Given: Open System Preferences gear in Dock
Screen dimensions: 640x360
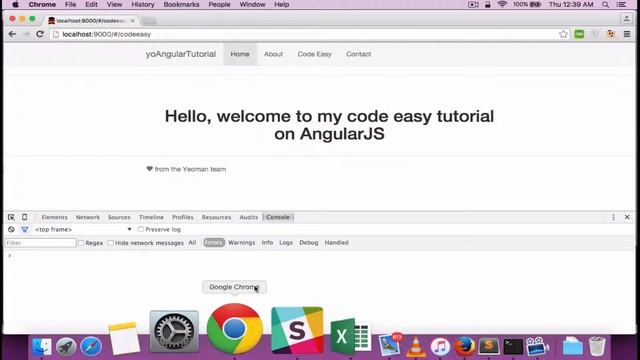Looking at the screenshot, I should point(174,331).
